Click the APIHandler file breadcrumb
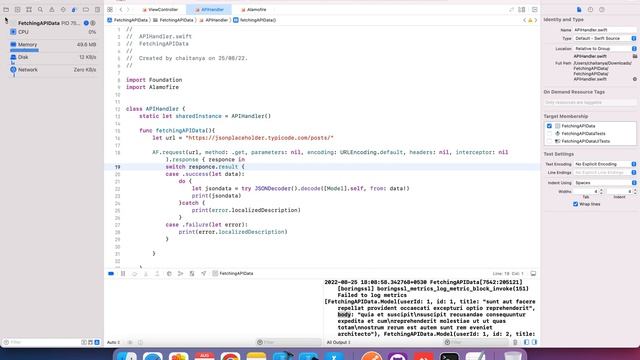 (x=213, y=20)
